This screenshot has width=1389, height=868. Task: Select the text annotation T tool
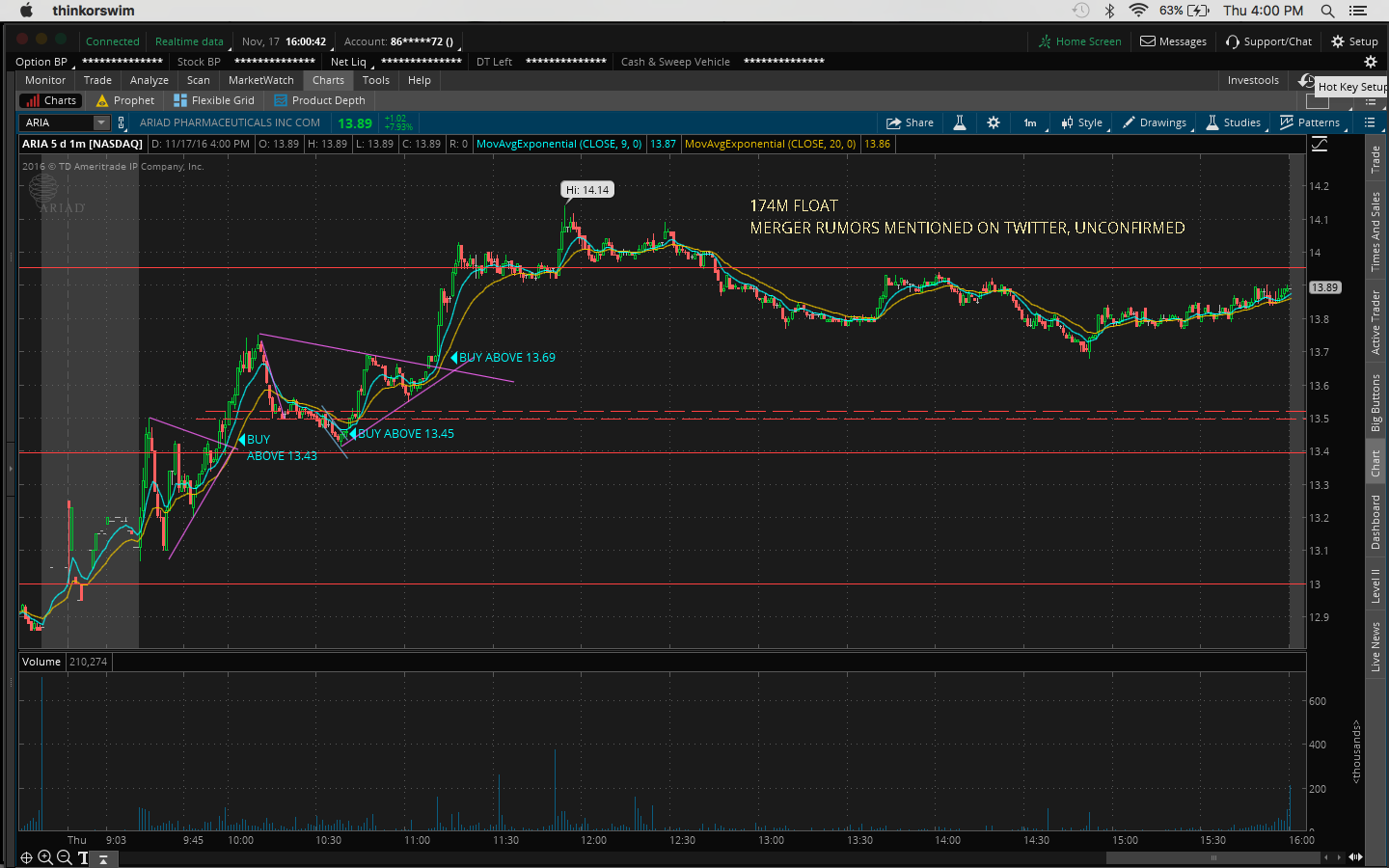point(83,857)
